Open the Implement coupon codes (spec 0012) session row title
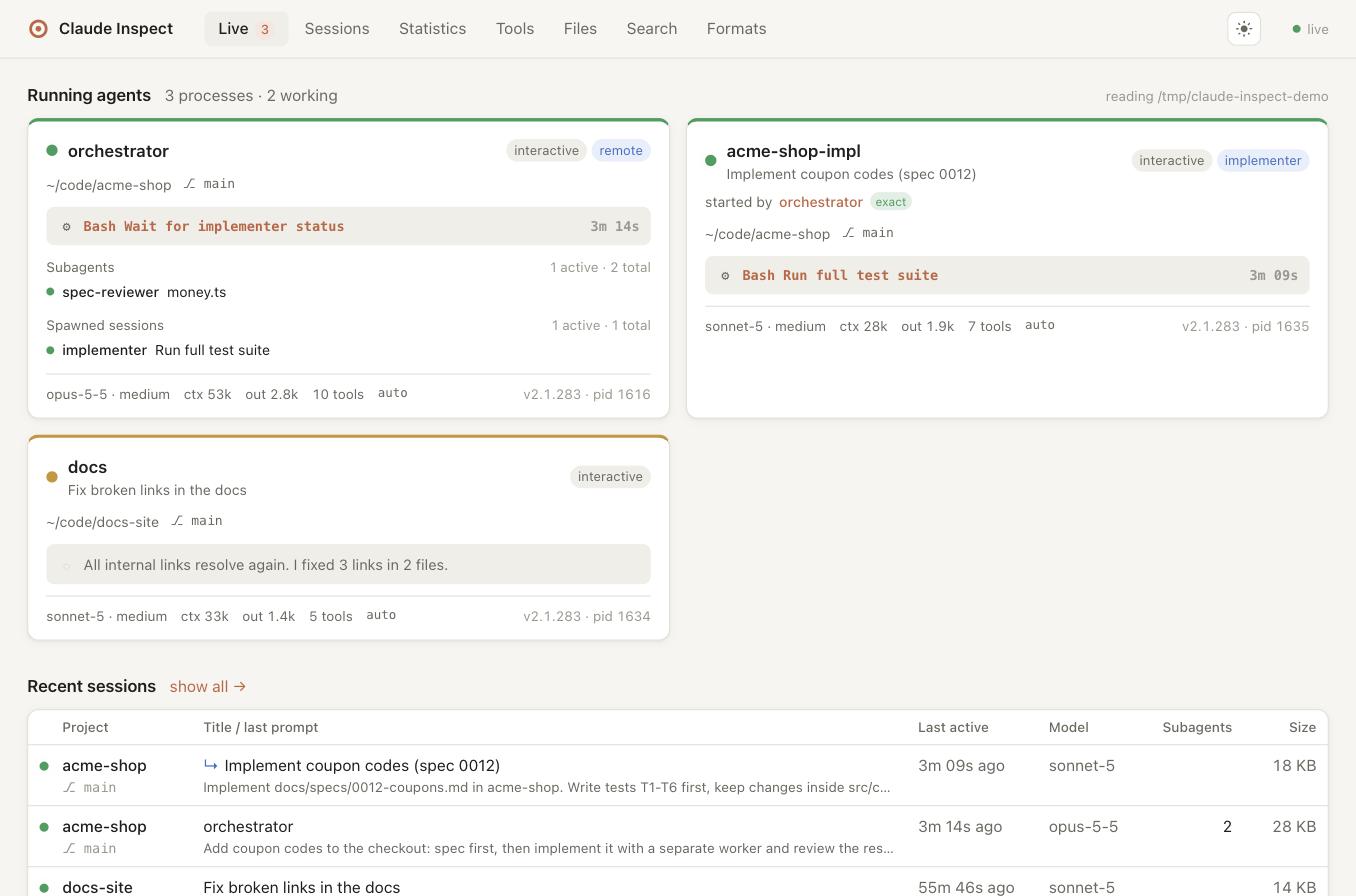Image resolution: width=1356 pixels, height=896 pixels. [362, 766]
